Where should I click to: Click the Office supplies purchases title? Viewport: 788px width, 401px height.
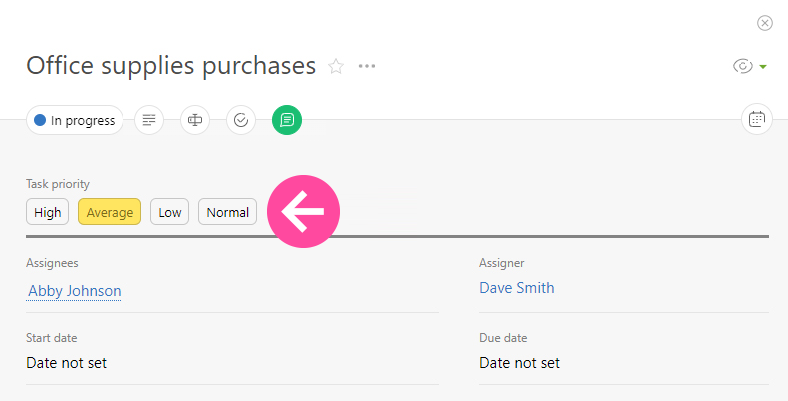pyautogui.click(x=171, y=66)
